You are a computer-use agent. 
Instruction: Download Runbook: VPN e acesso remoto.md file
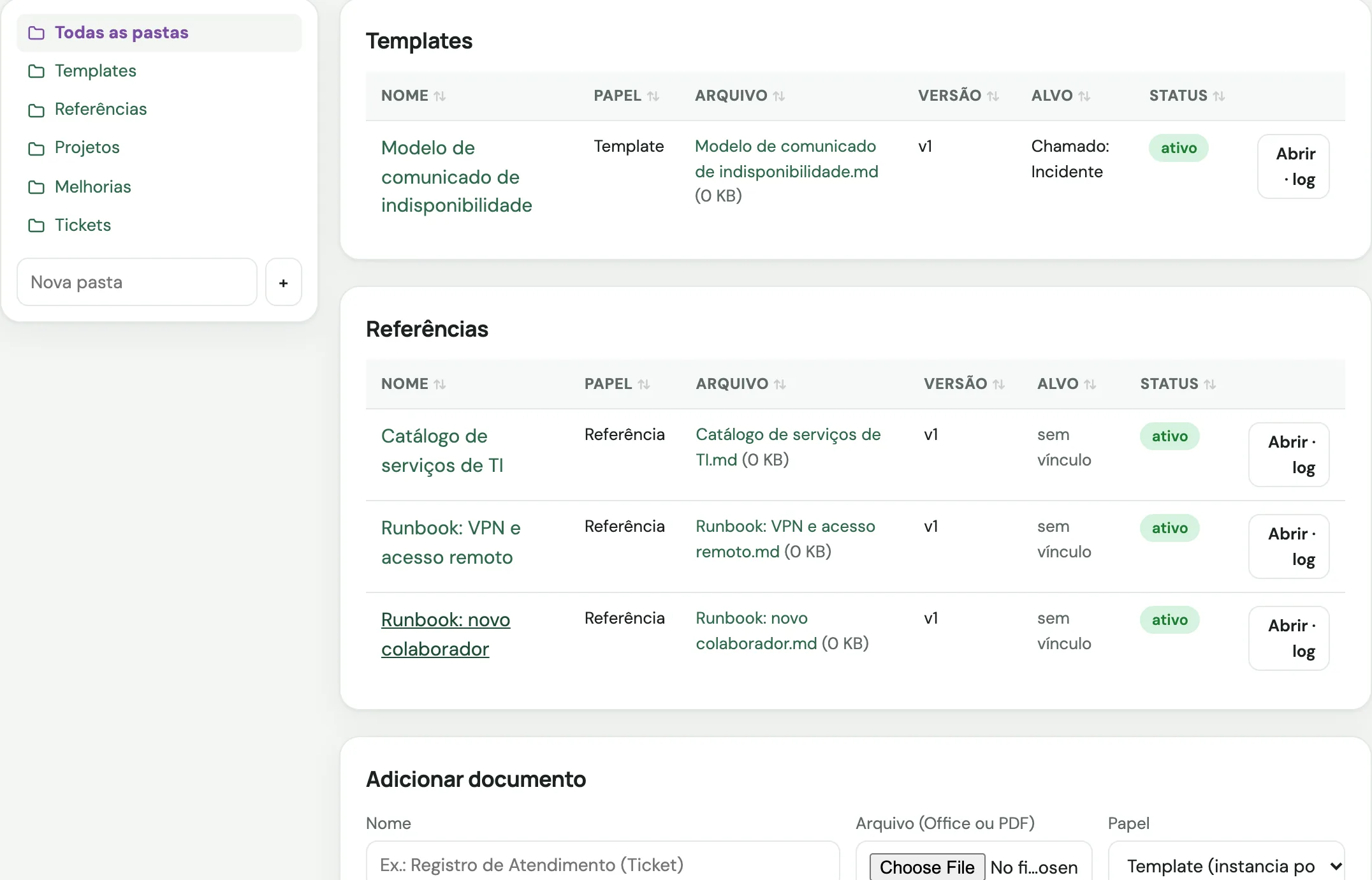click(785, 539)
